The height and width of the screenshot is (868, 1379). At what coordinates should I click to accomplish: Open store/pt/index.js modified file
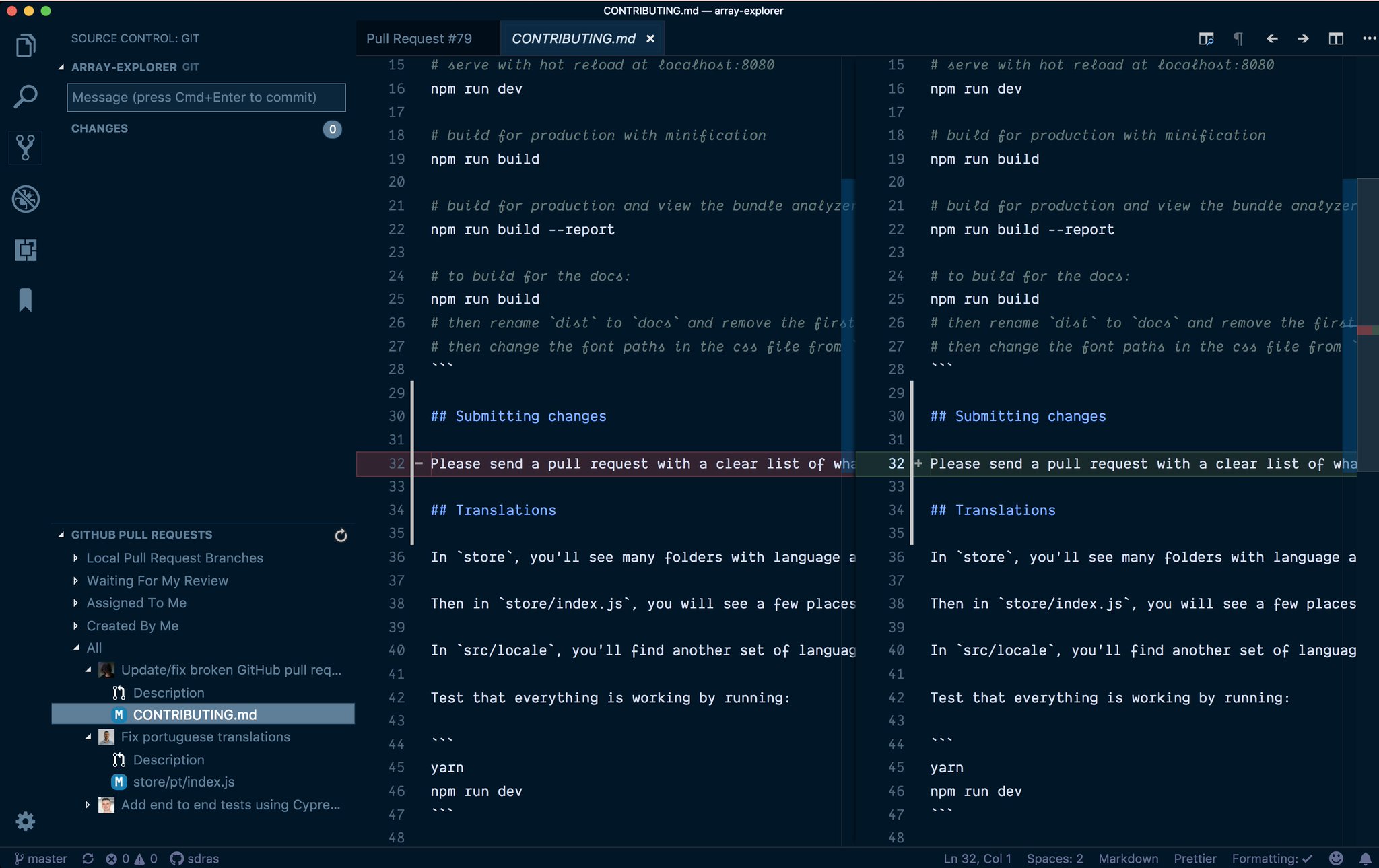click(x=184, y=782)
